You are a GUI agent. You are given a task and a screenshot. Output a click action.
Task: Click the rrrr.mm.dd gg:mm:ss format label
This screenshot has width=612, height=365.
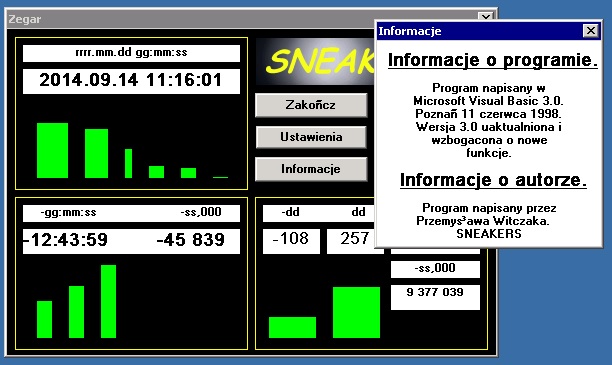[x=131, y=53]
